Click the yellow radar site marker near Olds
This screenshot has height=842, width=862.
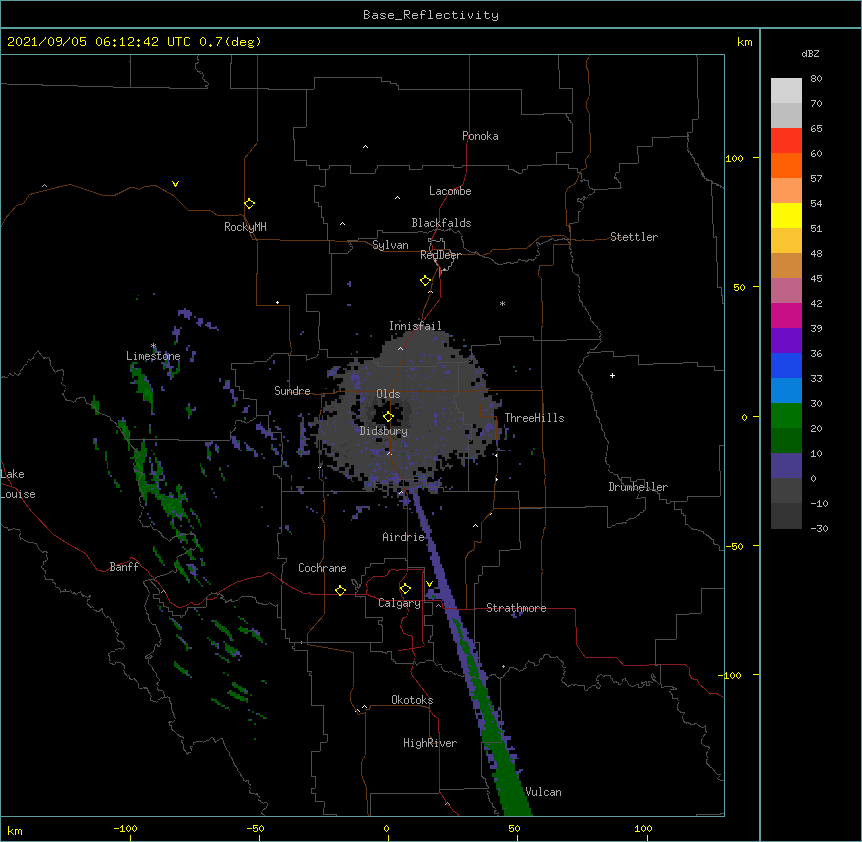pyautogui.click(x=388, y=417)
